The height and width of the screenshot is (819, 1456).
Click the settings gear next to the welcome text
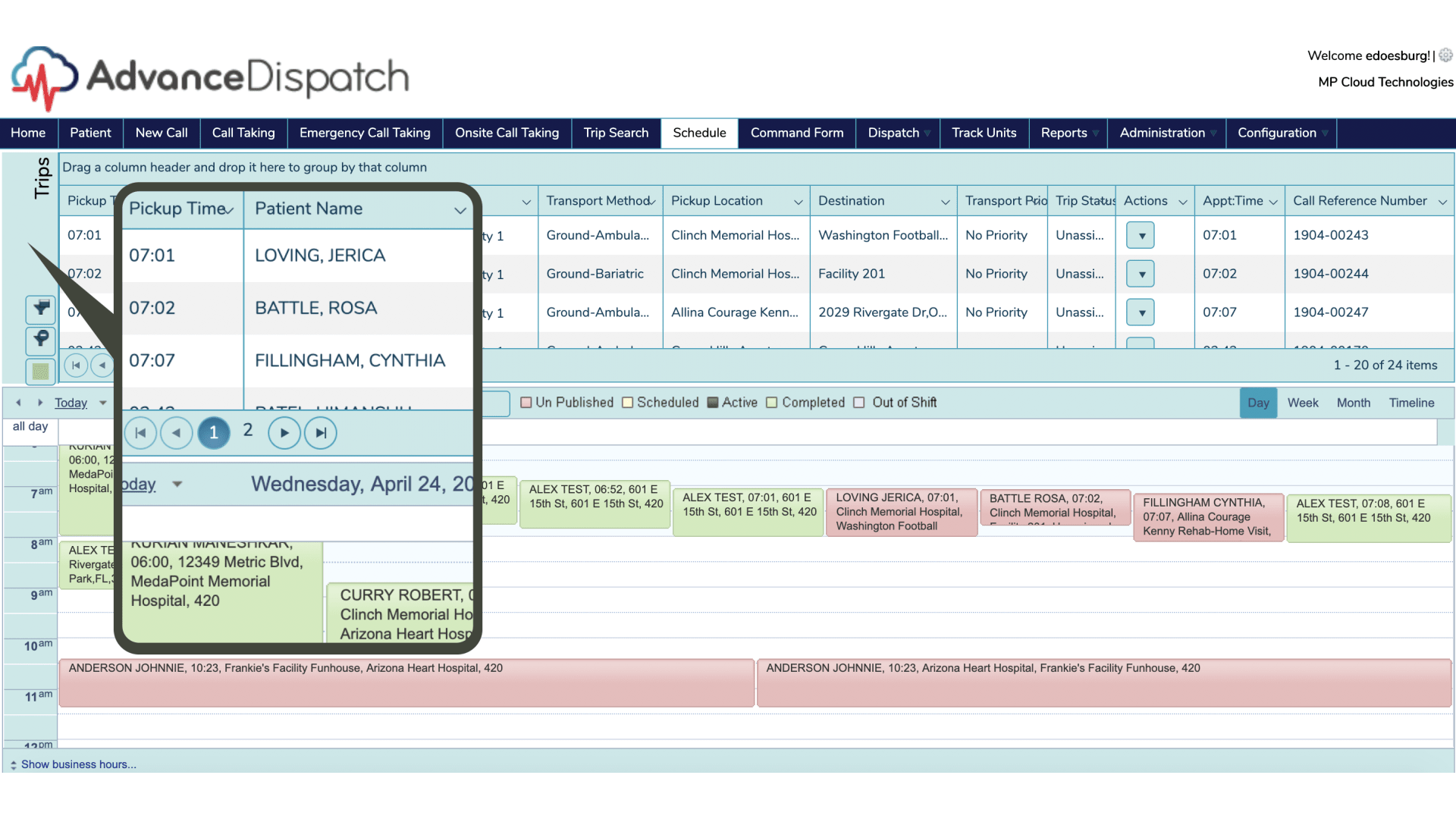click(x=1445, y=55)
